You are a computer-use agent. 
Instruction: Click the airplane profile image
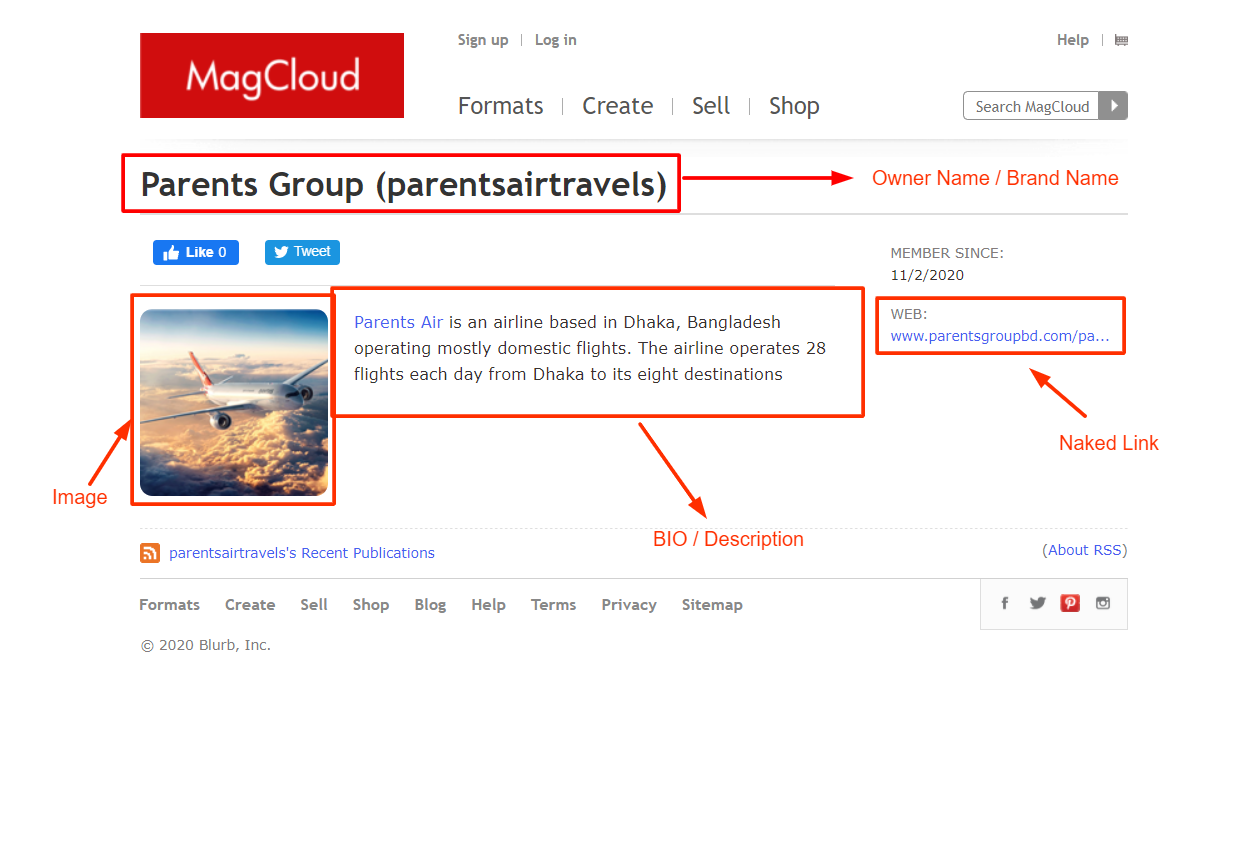click(x=234, y=402)
